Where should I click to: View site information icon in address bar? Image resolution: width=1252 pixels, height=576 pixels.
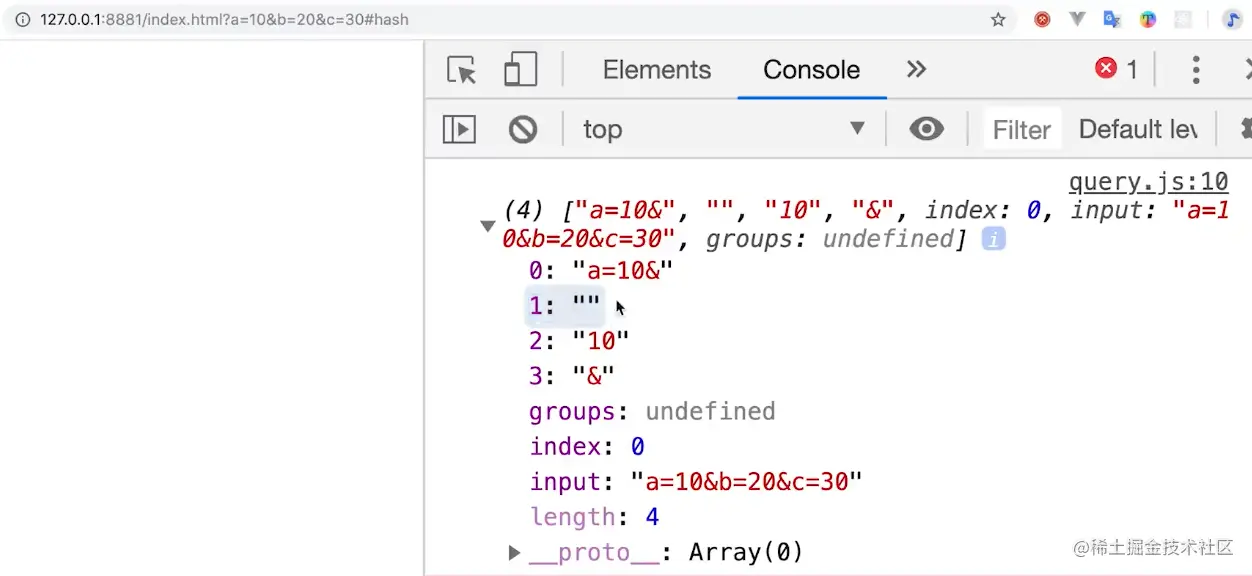point(23,19)
